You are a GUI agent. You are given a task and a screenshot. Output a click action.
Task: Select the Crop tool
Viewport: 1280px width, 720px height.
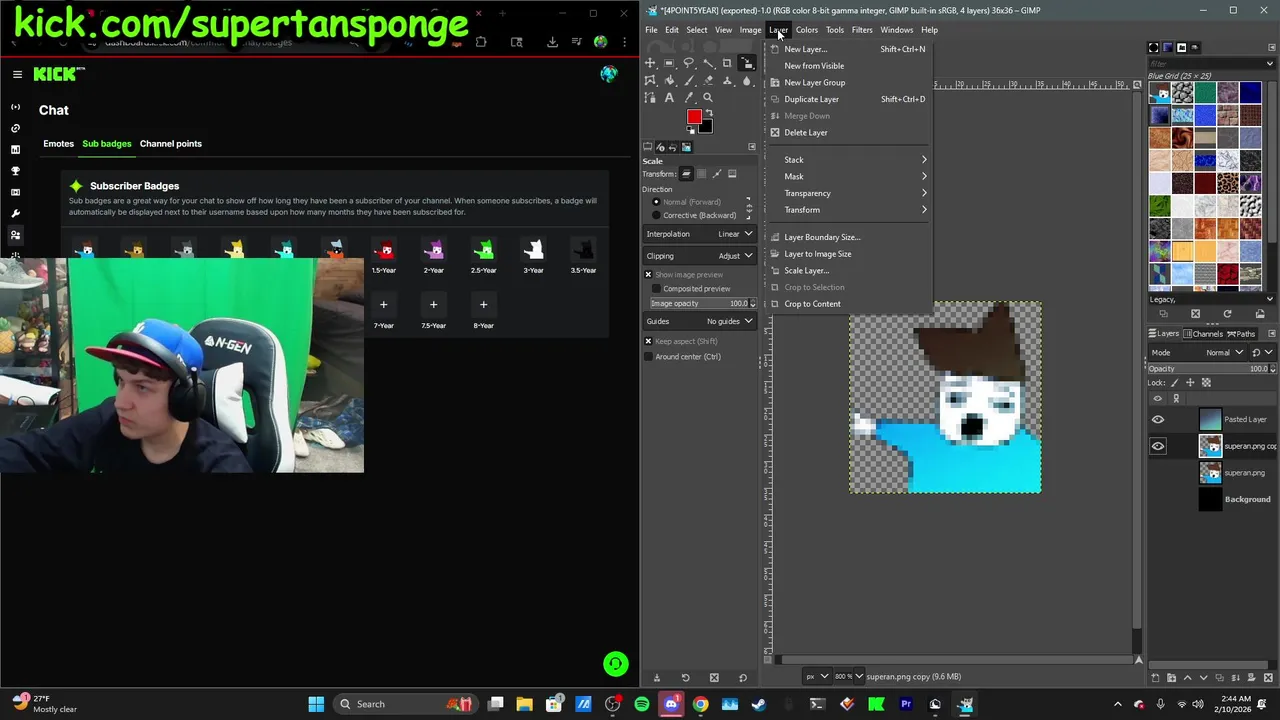pyautogui.click(x=727, y=63)
